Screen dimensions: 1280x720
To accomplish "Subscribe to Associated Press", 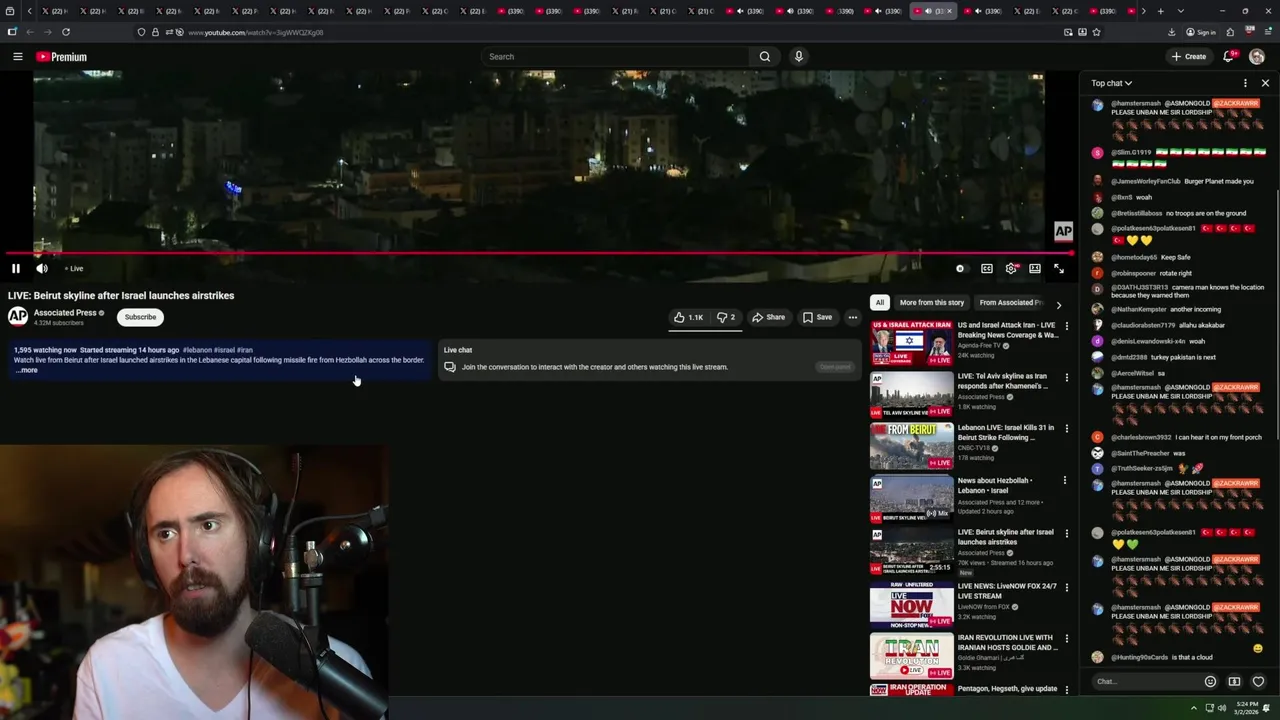I will click(140, 317).
